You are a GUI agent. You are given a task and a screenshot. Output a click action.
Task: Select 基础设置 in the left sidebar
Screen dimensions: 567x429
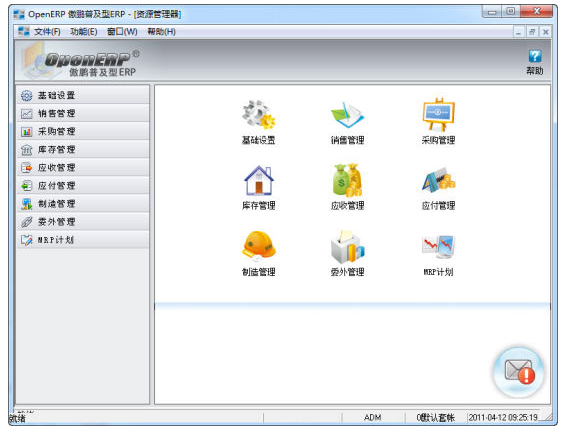coord(83,95)
